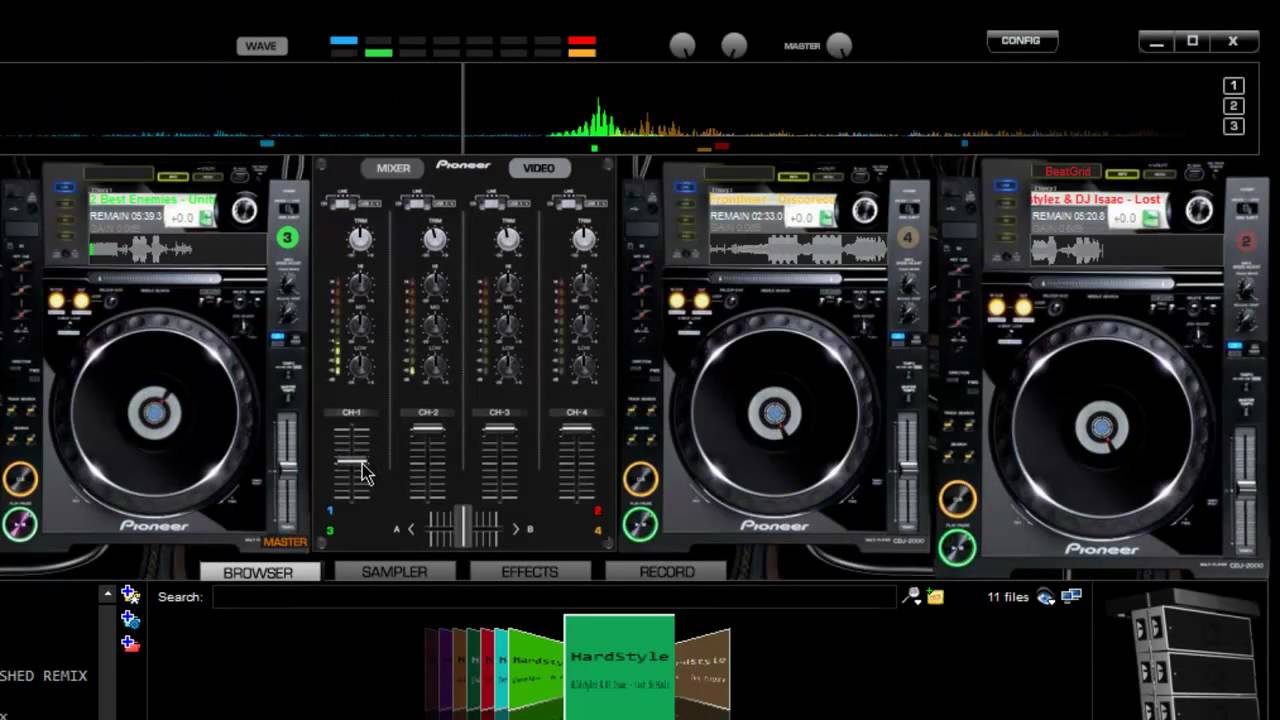Toggle the red deck 2 select button
The height and width of the screenshot is (720, 1280).
click(x=1246, y=241)
